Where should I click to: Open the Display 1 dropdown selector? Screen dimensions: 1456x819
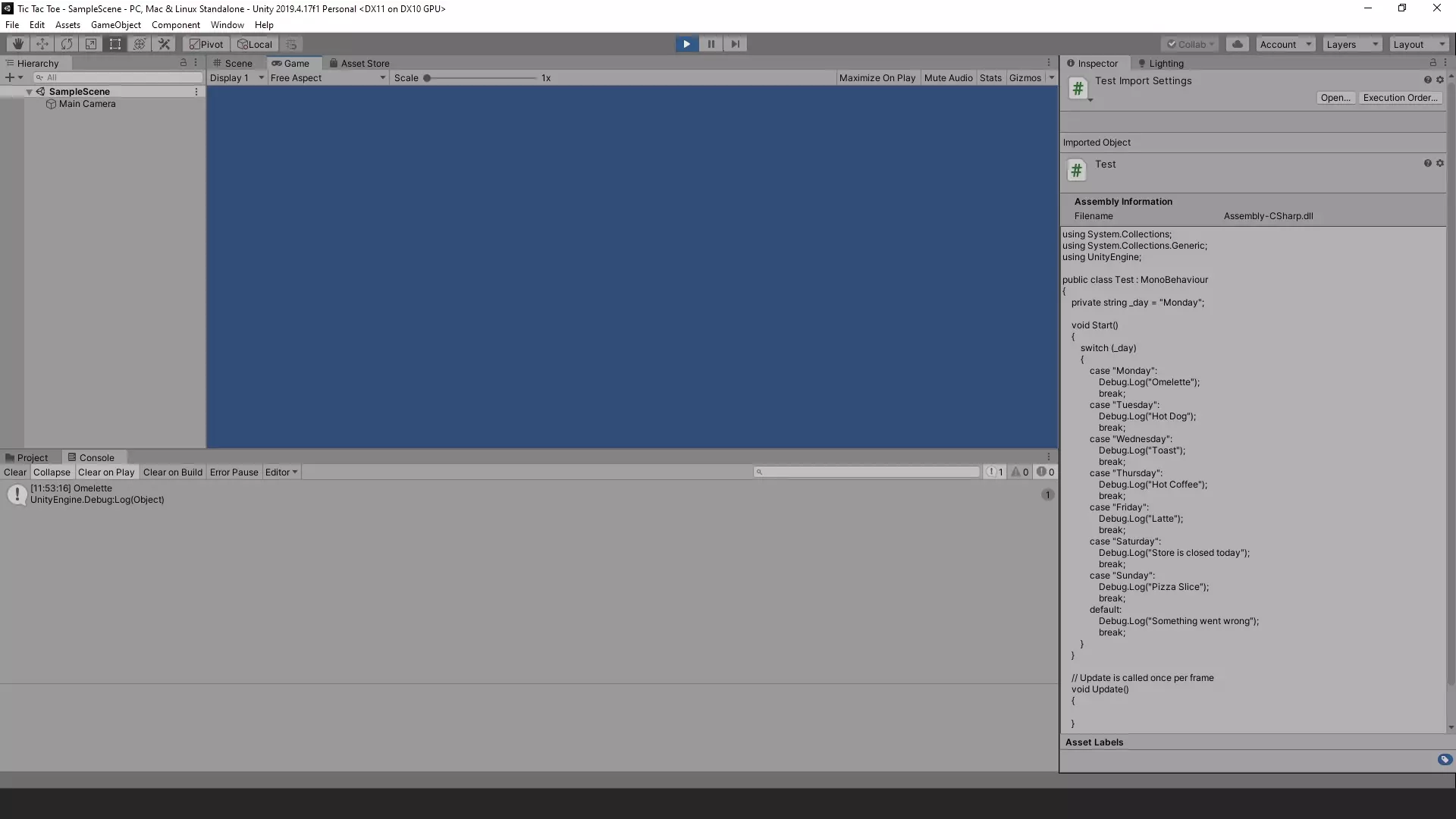click(235, 77)
